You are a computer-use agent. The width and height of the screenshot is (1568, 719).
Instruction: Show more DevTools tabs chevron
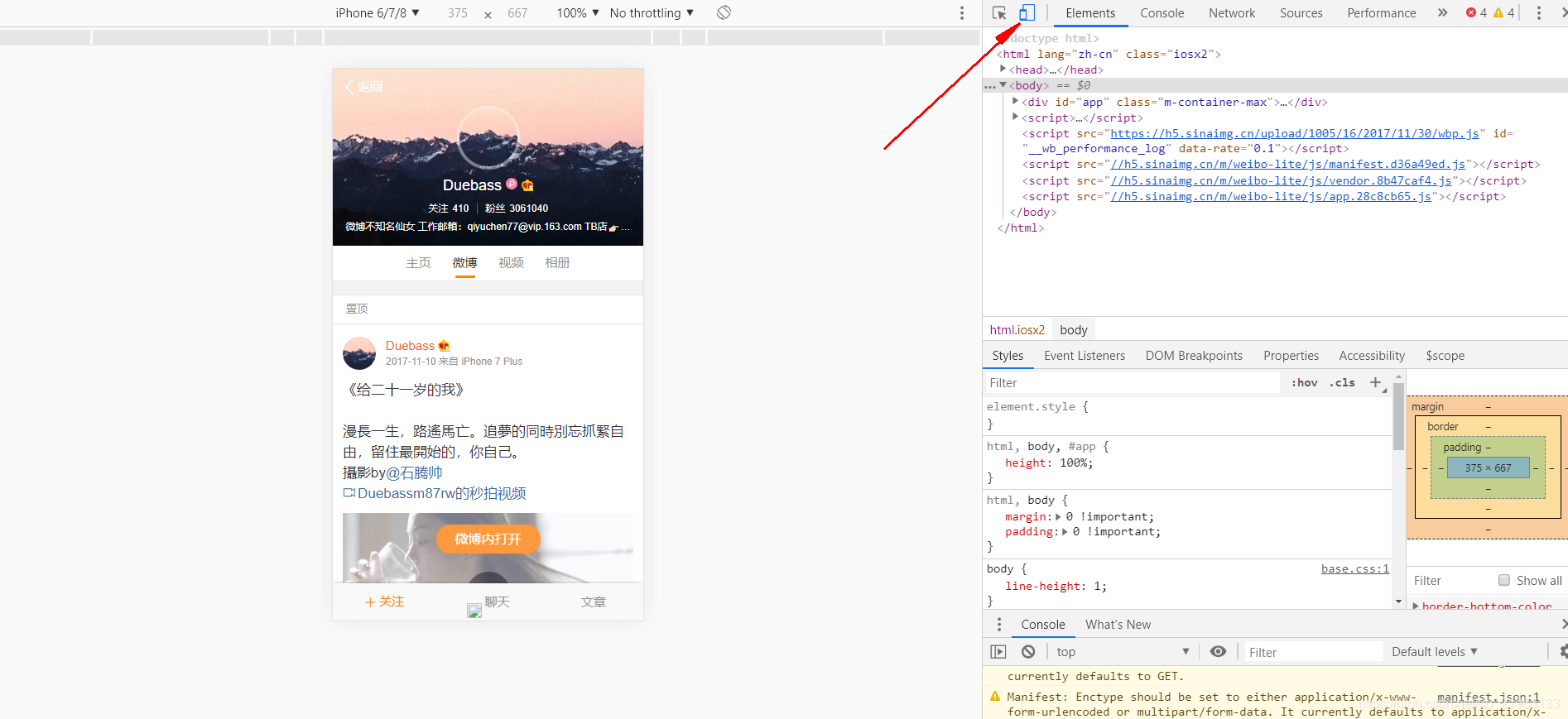coord(1443,12)
